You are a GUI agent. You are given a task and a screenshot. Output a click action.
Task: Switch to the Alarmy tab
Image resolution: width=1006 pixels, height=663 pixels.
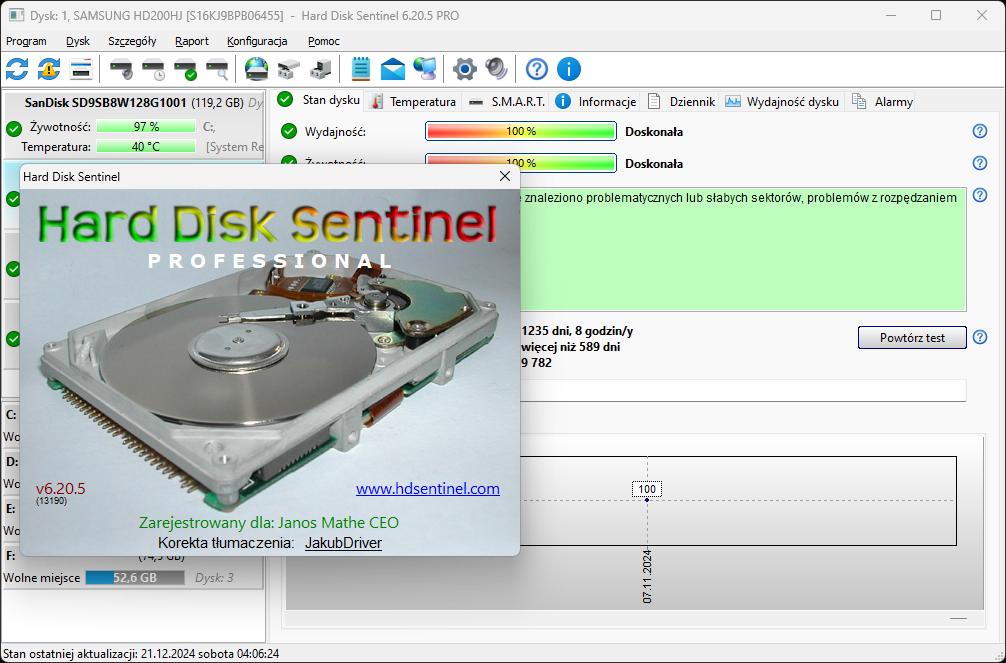(x=882, y=101)
